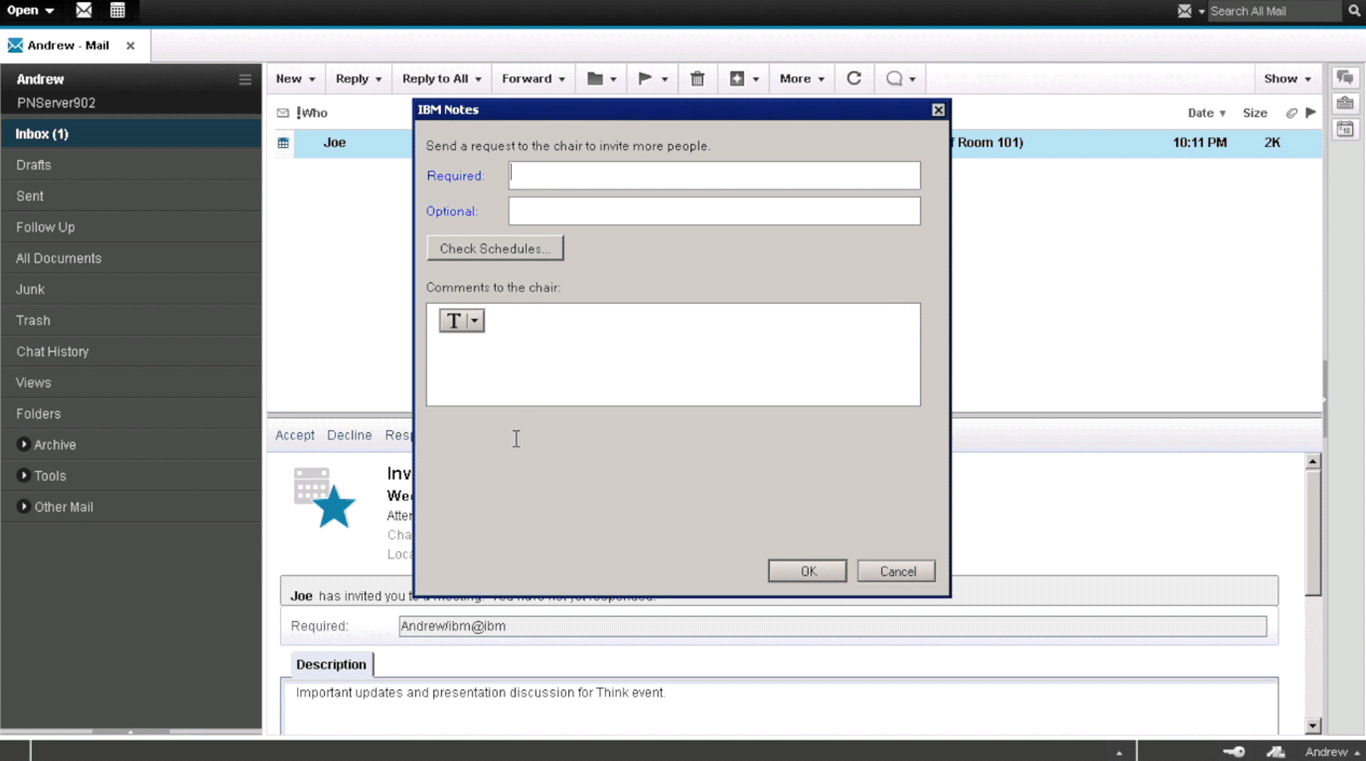This screenshot has height=761, width=1366.
Task: Open the day-at-a-glance calendar side icon
Action: [x=1345, y=129]
